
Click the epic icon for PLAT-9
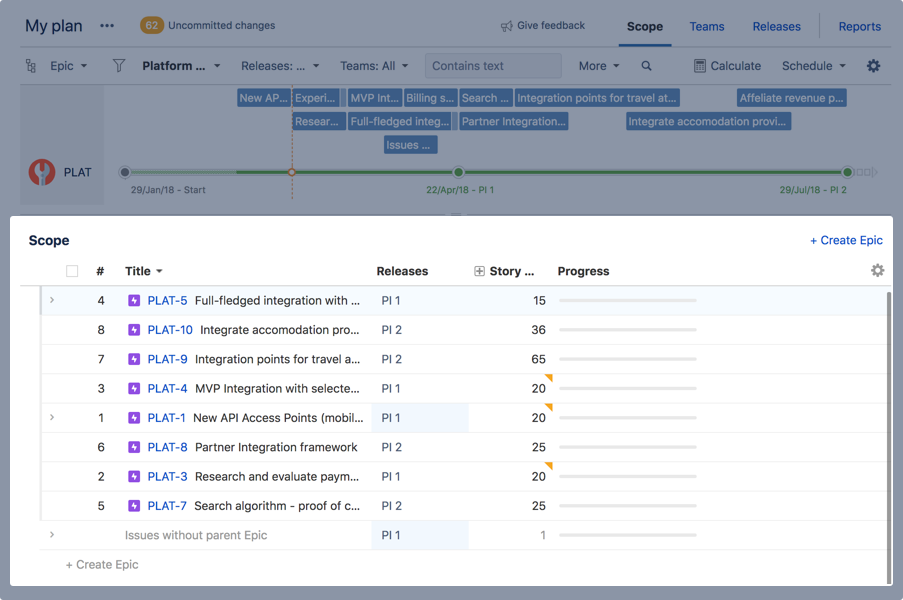[134, 359]
